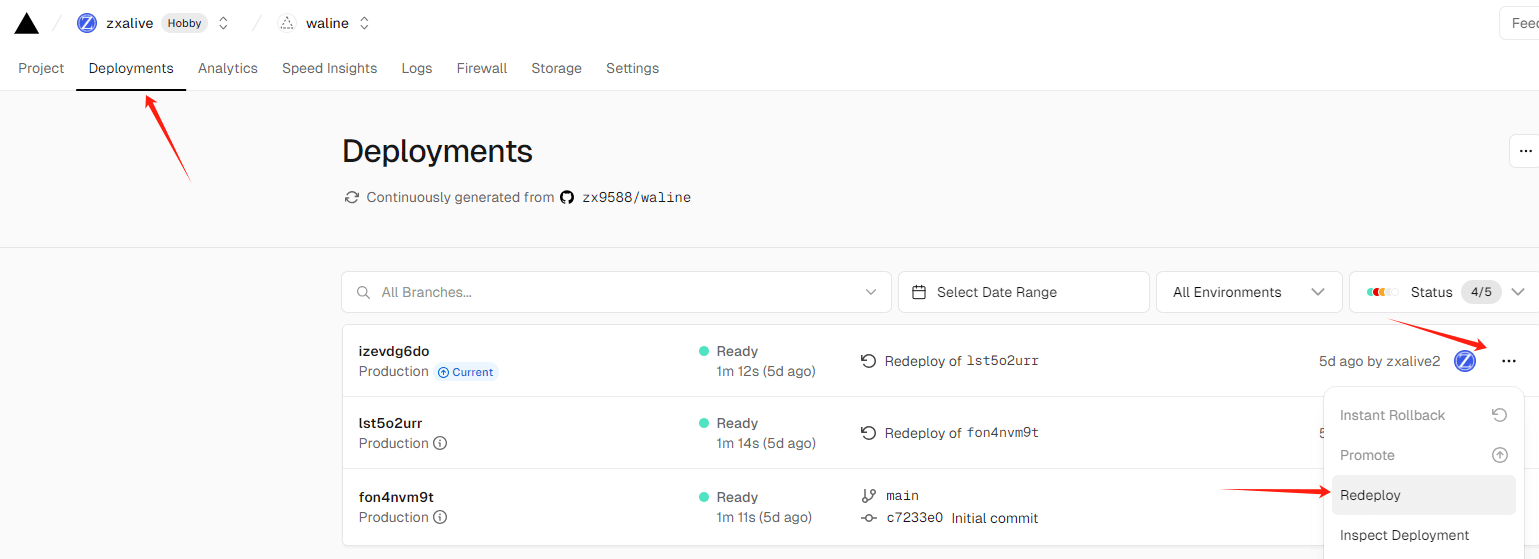This screenshot has height=559, width=1539.
Task: Click the Select Date Range picker
Action: [x=1023, y=292]
